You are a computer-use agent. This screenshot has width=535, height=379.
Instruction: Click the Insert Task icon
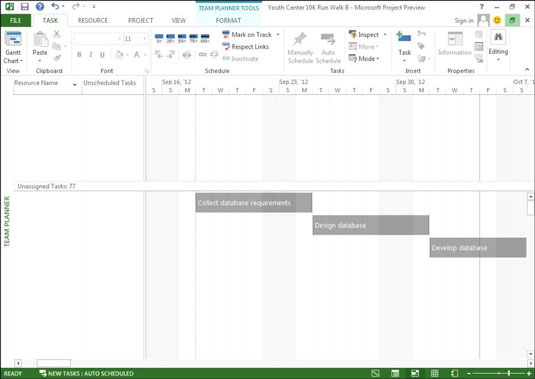click(x=404, y=38)
